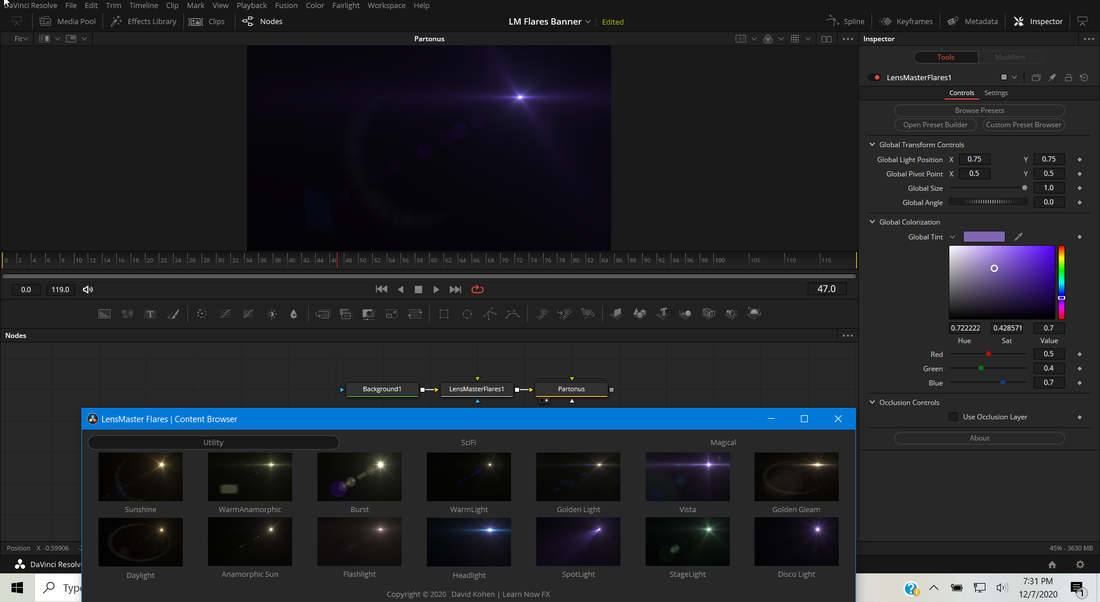Open the LM Flares Banner project dropdown
The image size is (1100, 602).
pyautogui.click(x=587, y=22)
